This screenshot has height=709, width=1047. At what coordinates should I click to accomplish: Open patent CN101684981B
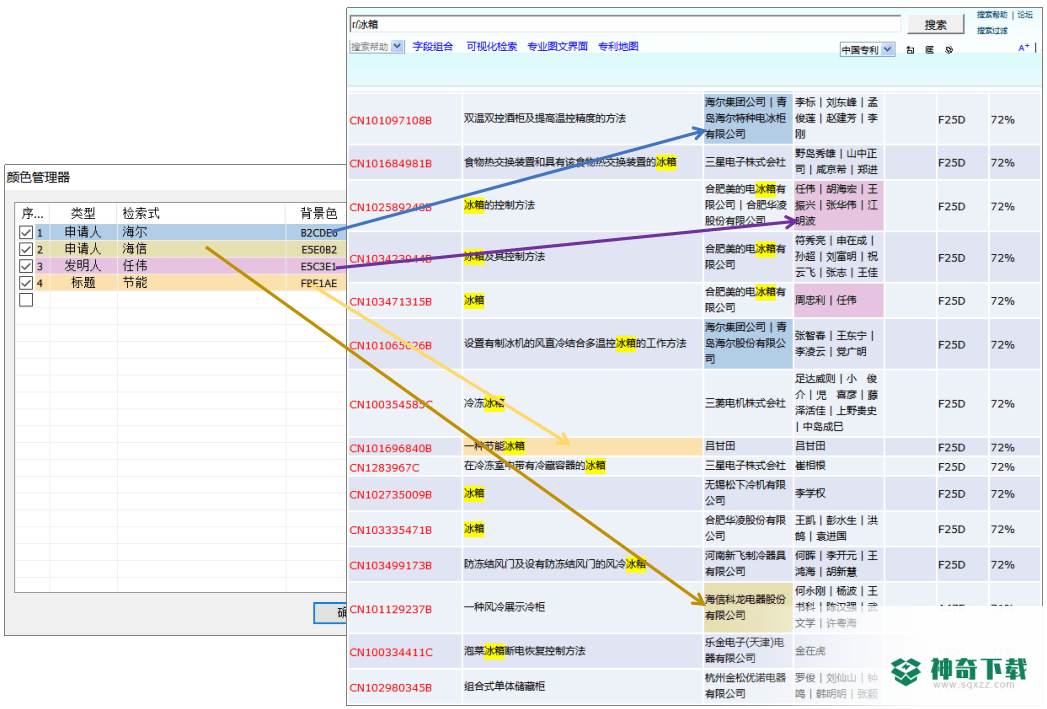[391, 164]
